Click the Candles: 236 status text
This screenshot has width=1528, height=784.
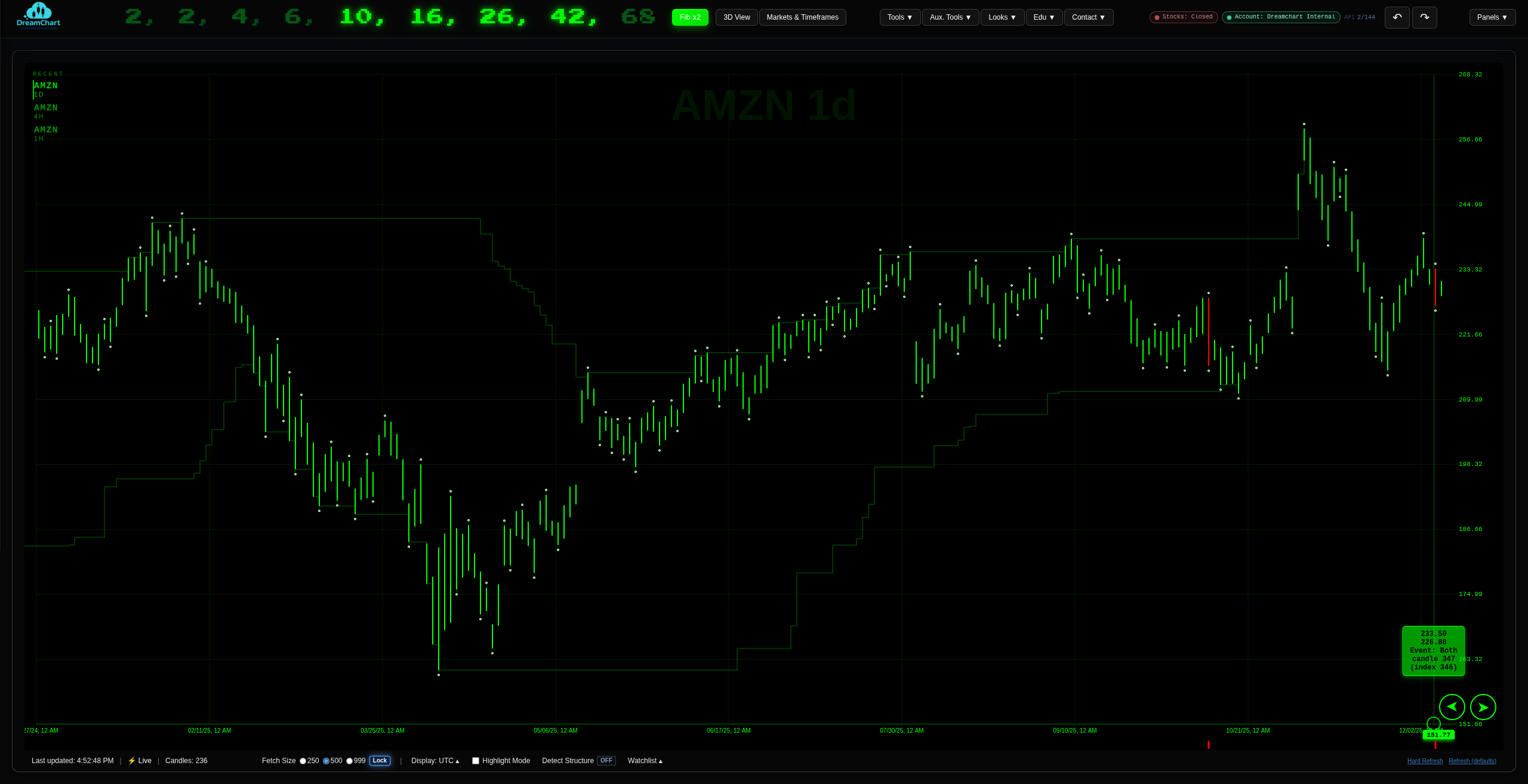tap(186, 761)
